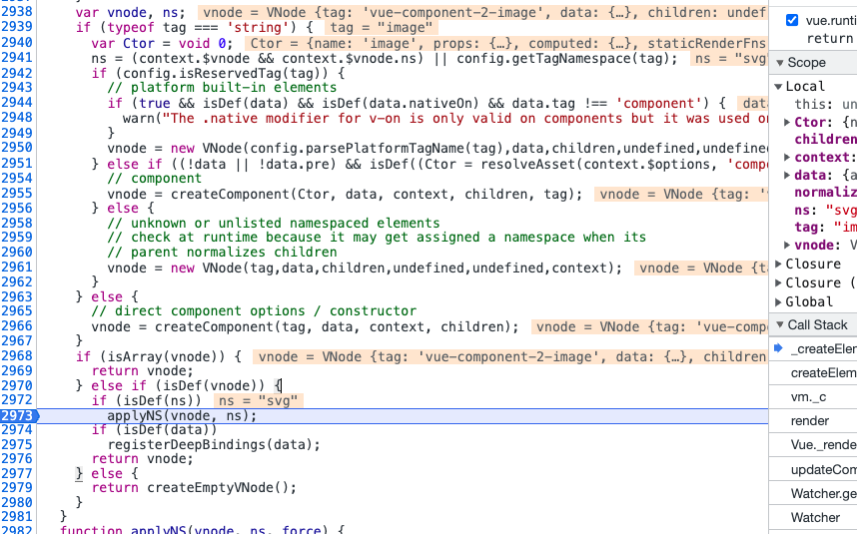Screen dimensions: 857x534
Task: Click line number 2972 in the gutter
Action: point(16,400)
